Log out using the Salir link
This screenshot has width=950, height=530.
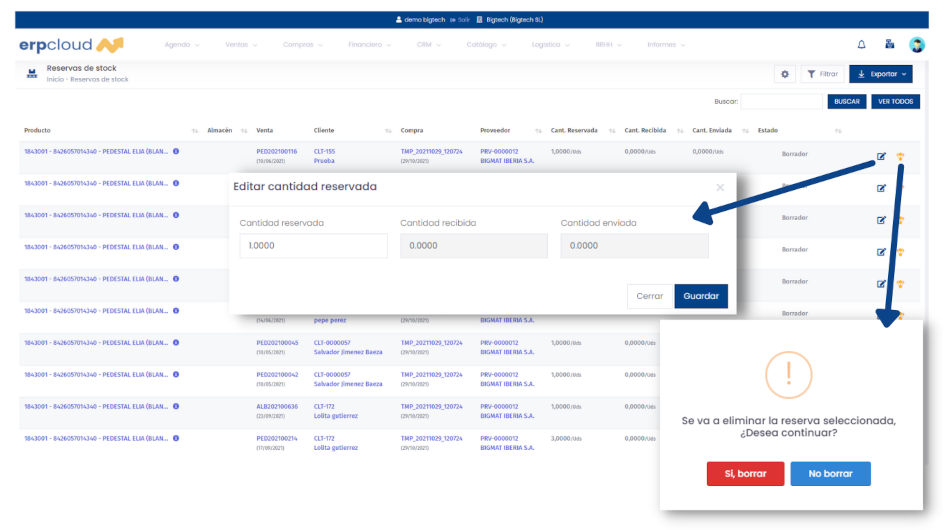[460, 20]
